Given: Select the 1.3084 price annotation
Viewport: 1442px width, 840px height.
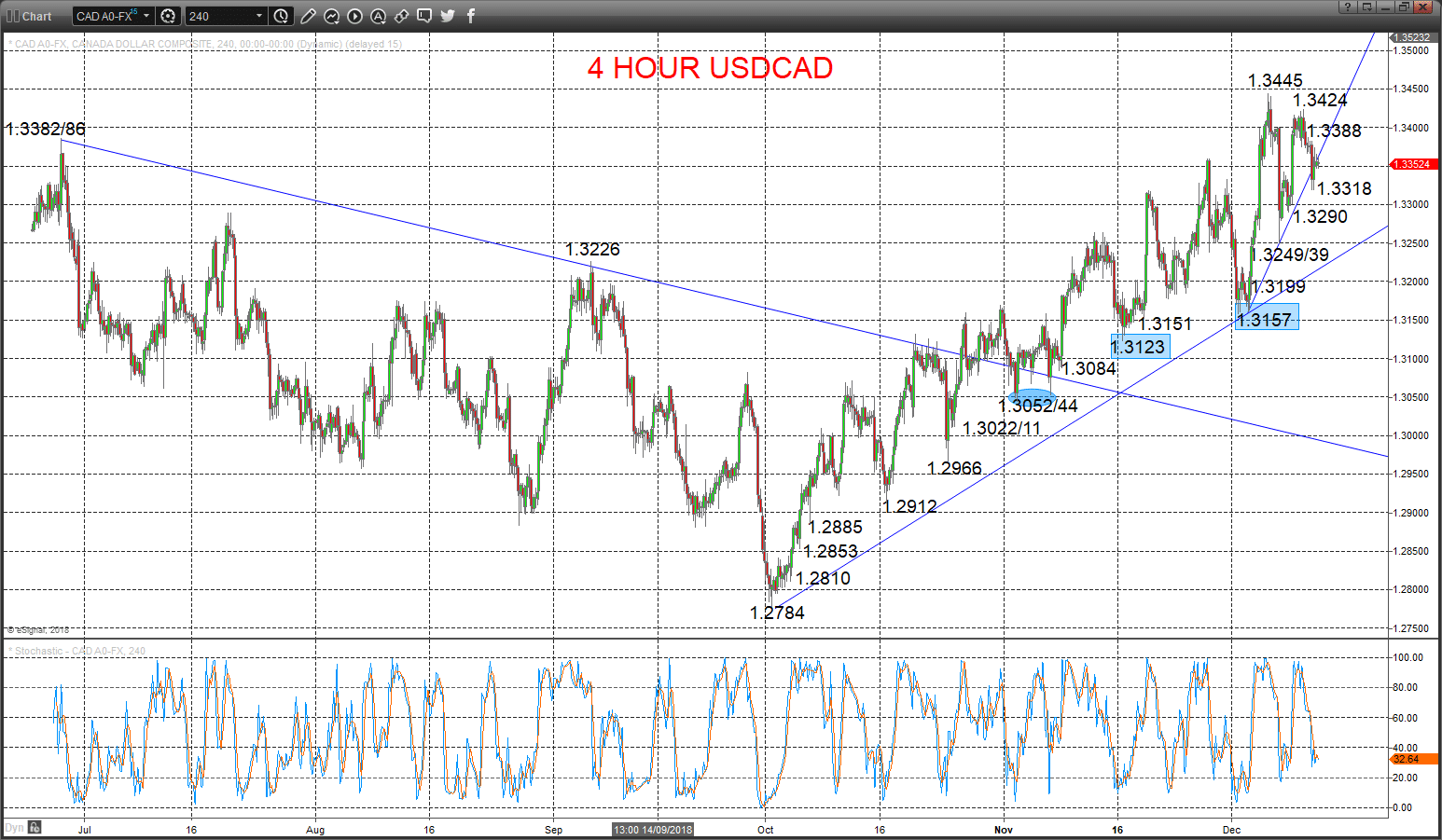Looking at the screenshot, I should 1088,368.
